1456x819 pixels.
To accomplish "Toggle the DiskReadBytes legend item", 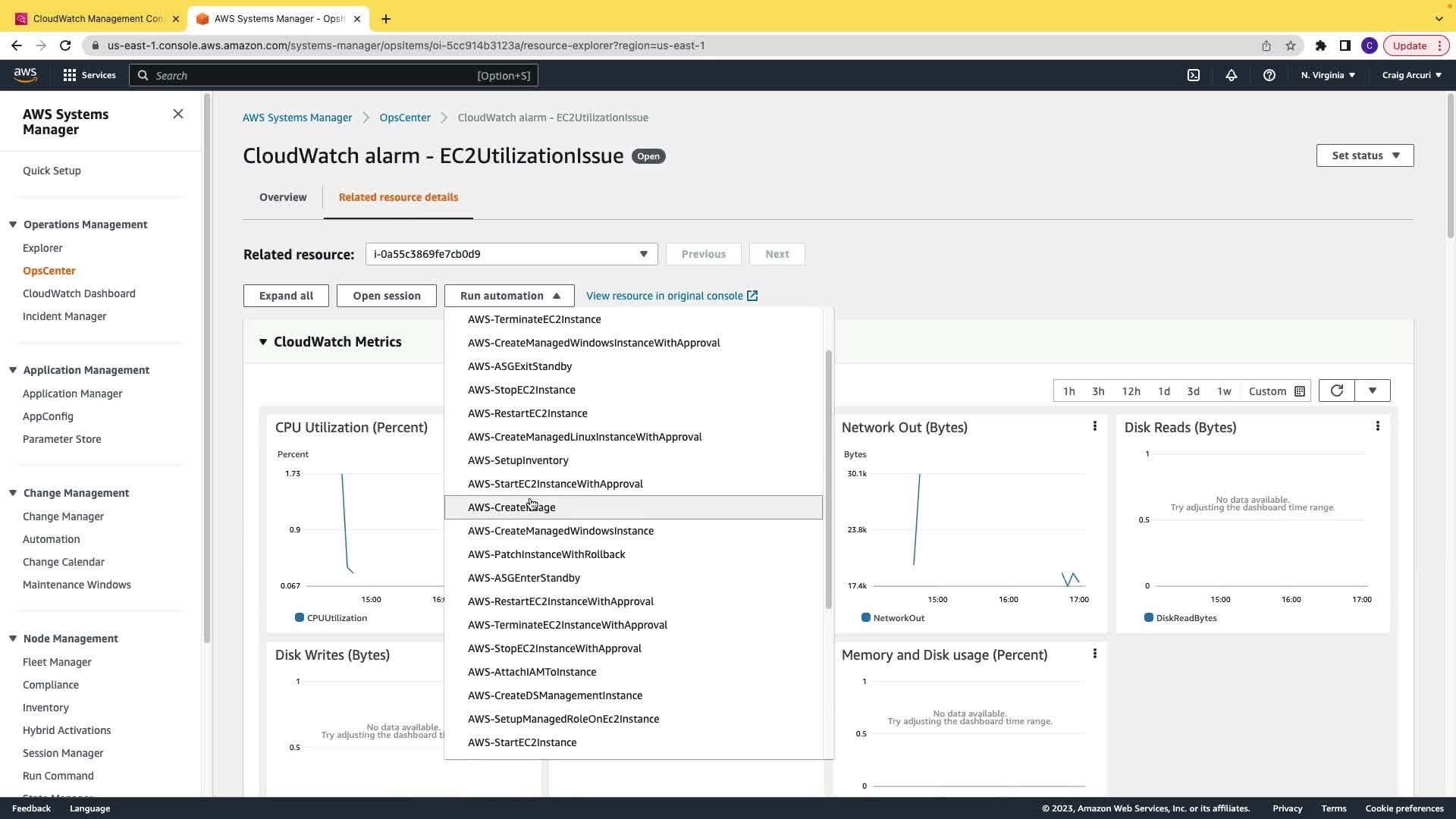I will pyautogui.click(x=1185, y=618).
